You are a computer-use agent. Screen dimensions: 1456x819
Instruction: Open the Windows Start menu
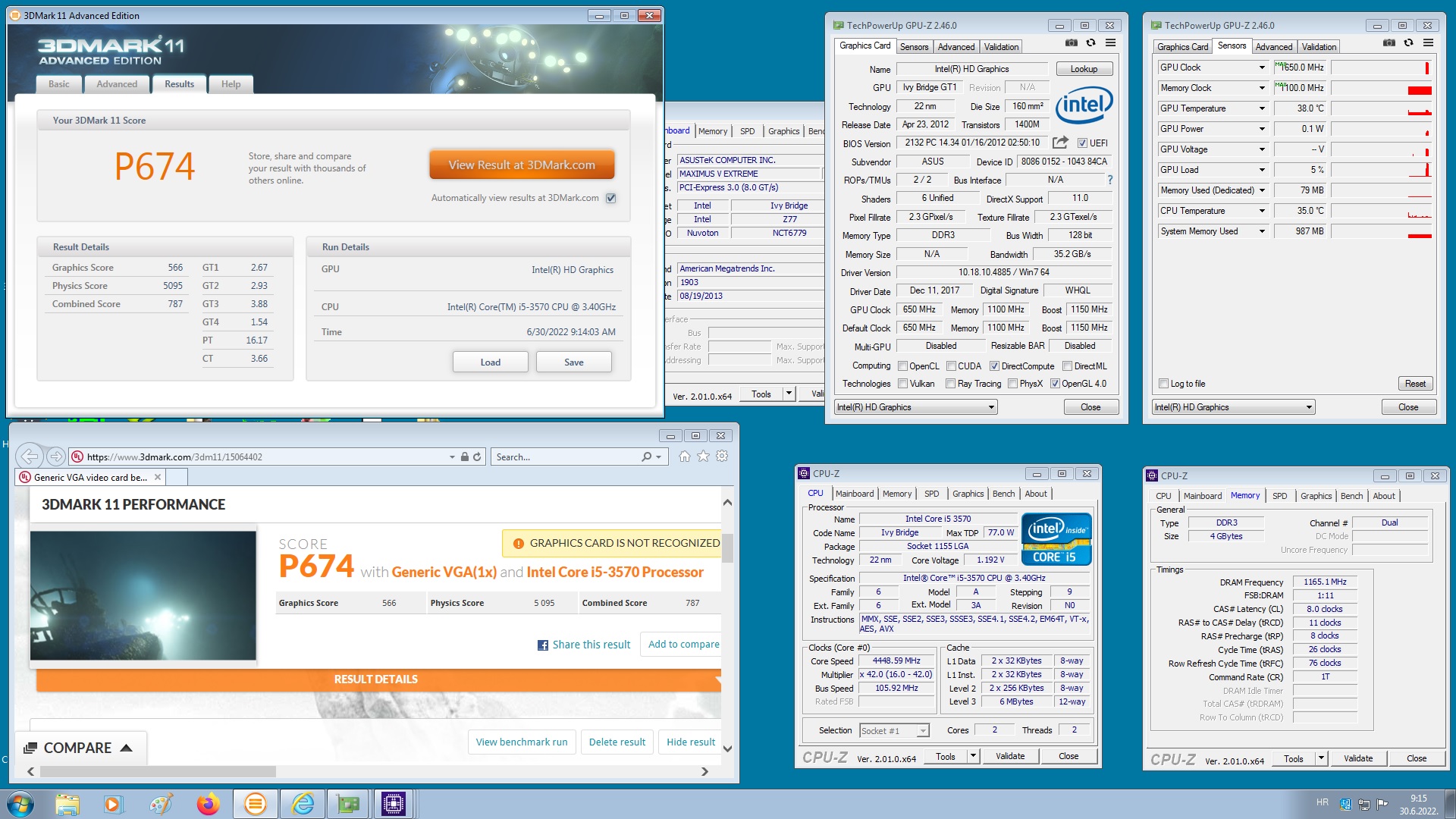(20, 804)
